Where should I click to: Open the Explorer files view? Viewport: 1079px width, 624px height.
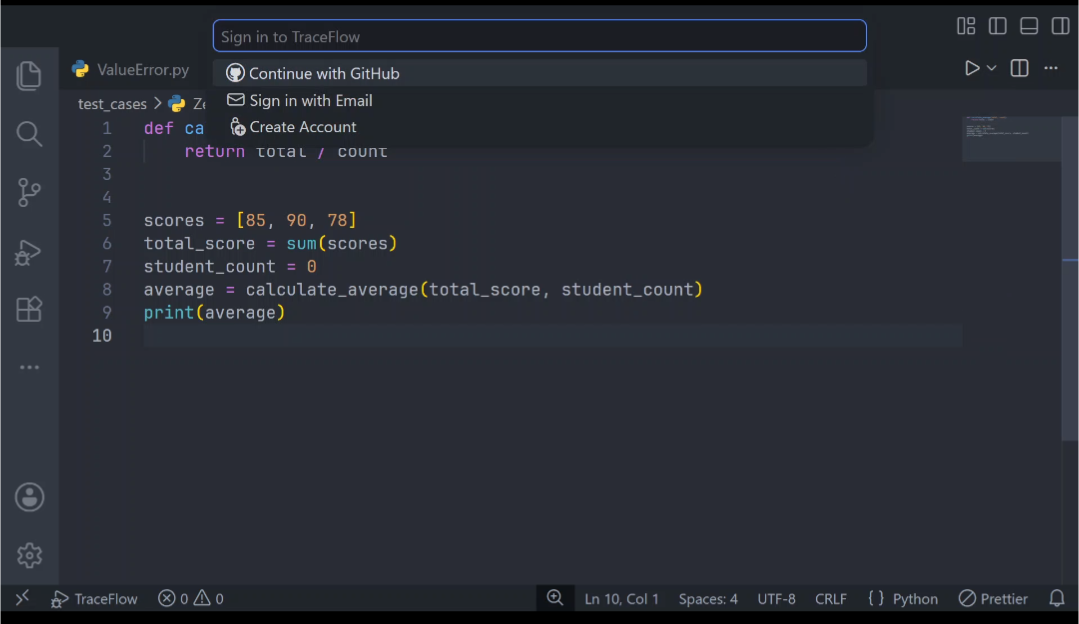pyautogui.click(x=29, y=76)
